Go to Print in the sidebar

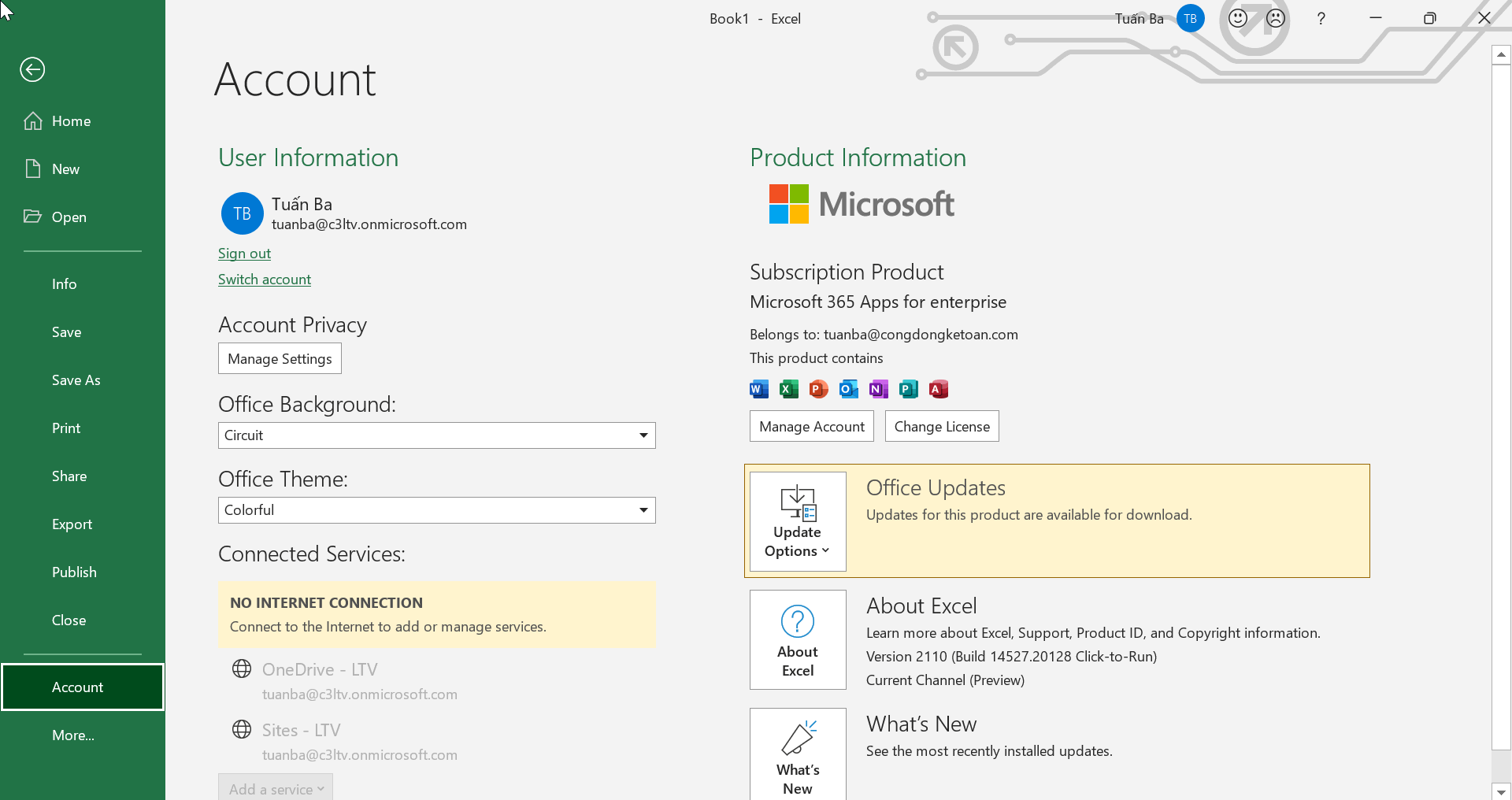click(66, 428)
